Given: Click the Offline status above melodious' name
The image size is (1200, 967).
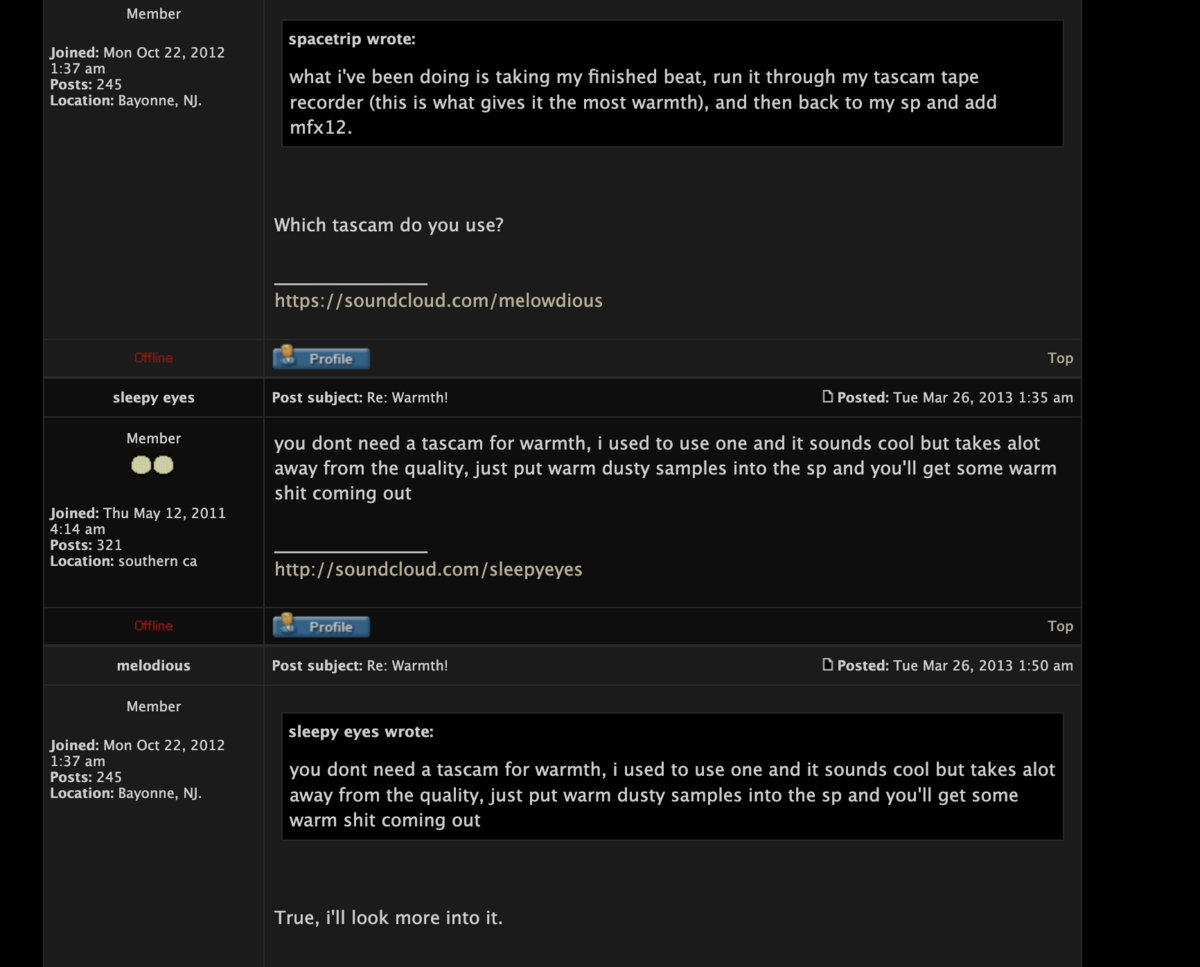Looking at the screenshot, I should point(153,626).
